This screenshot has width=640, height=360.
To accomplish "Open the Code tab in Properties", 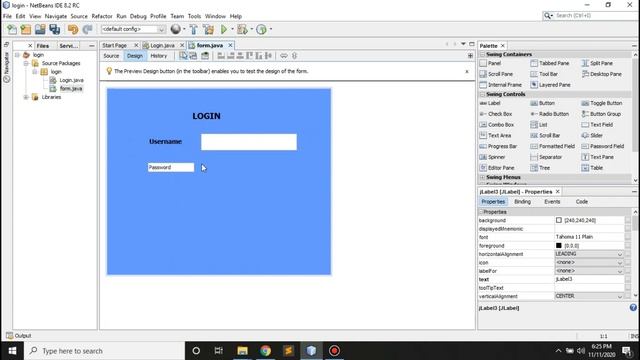I will (x=582, y=202).
